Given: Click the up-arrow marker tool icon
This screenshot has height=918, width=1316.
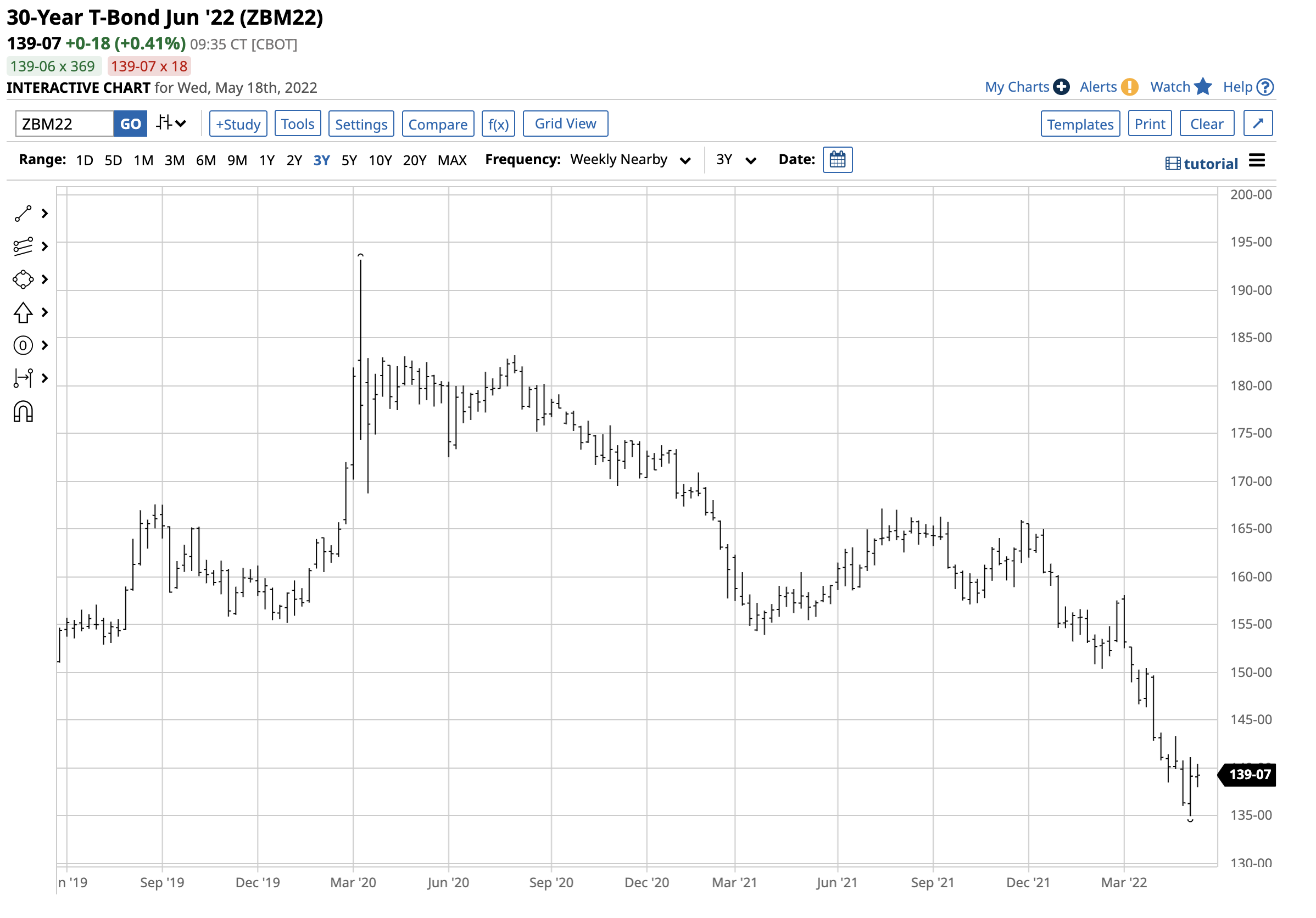Looking at the screenshot, I should [x=23, y=312].
